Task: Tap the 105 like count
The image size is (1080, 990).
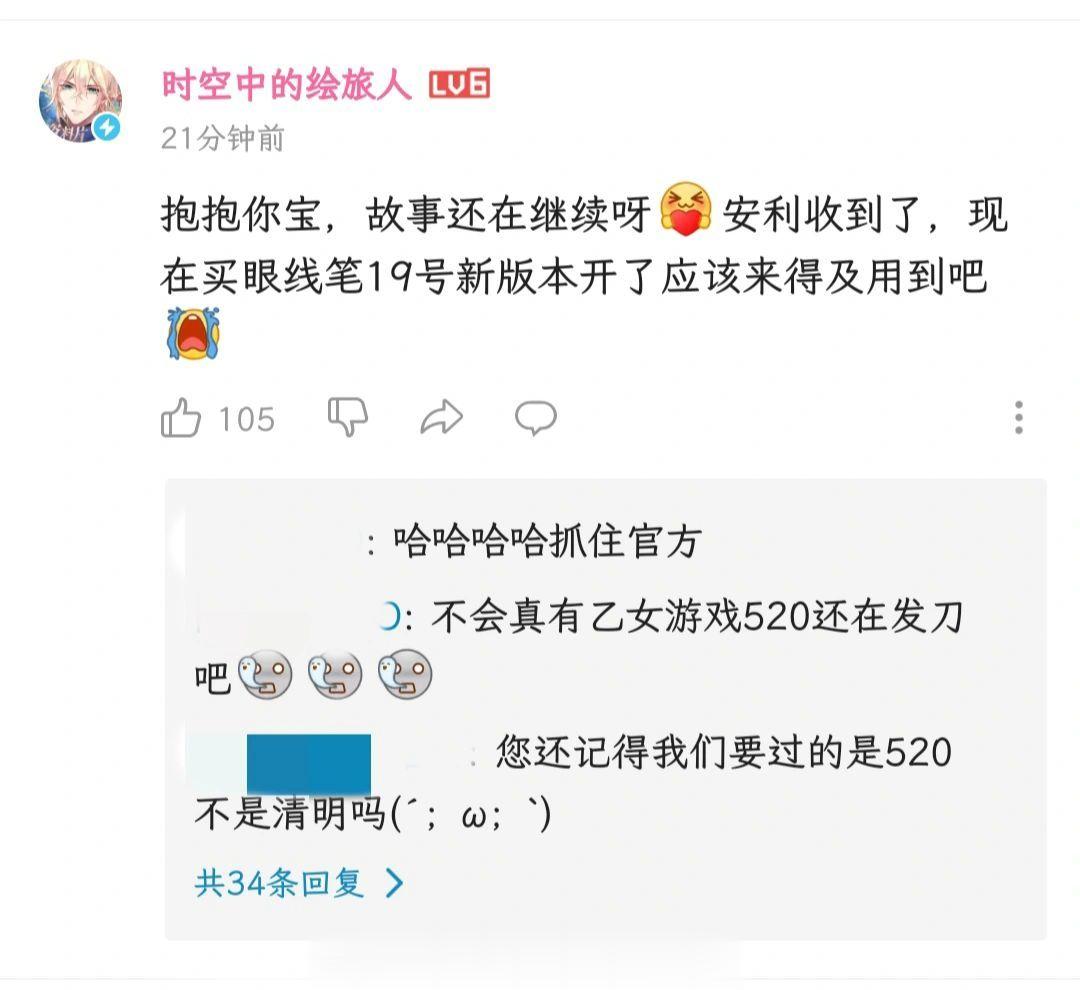Action: coord(247,419)
